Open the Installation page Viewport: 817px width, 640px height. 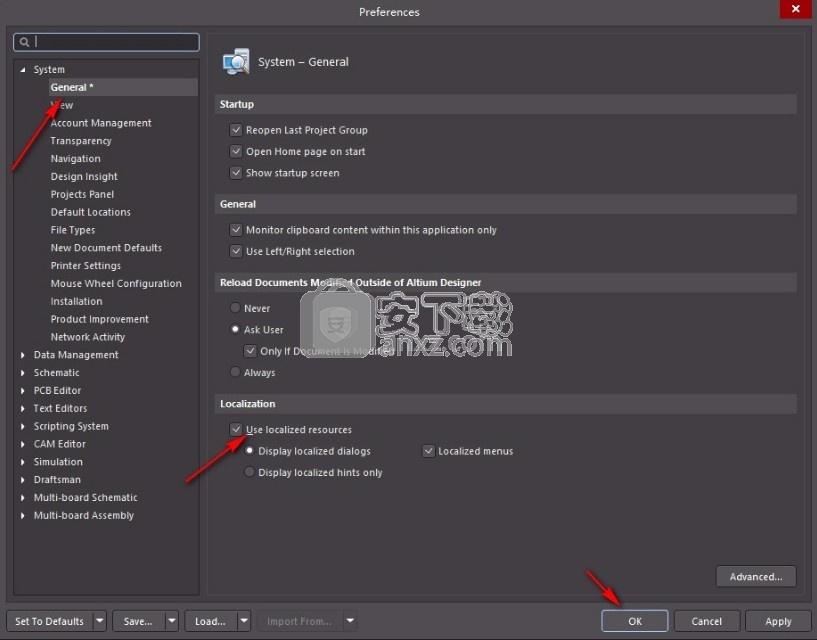coord(77,301)
